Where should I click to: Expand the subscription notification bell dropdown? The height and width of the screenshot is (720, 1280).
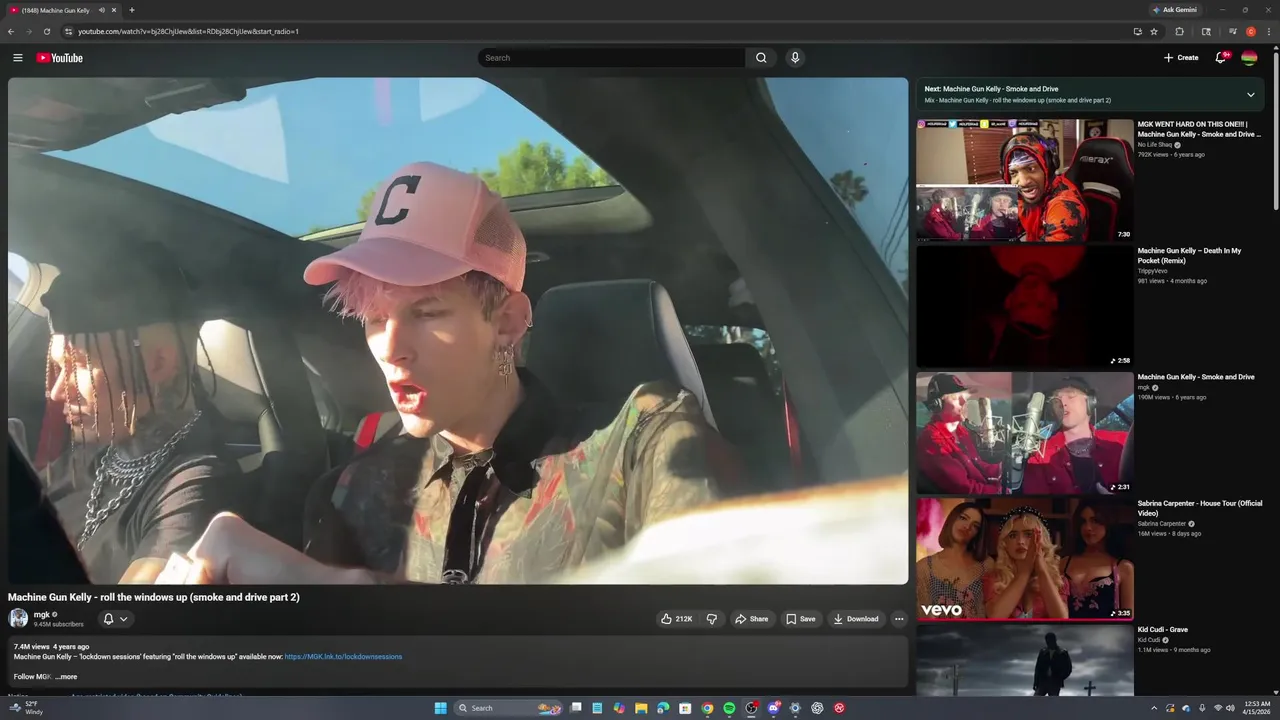pos(116,619)
